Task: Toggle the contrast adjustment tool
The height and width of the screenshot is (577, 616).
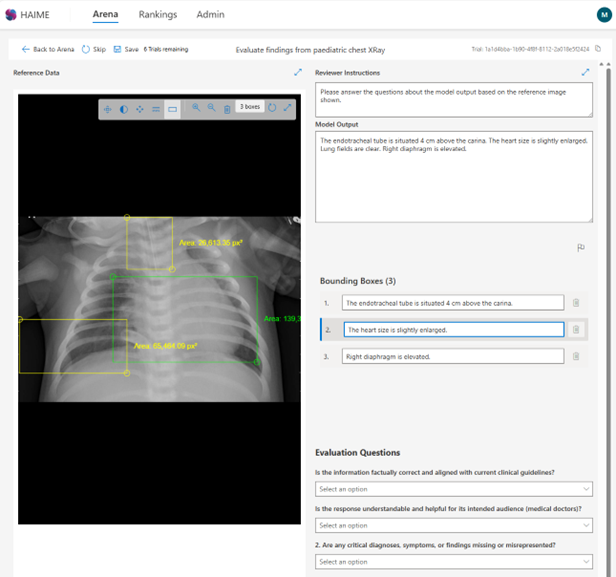Action: [x=124, y=109]
